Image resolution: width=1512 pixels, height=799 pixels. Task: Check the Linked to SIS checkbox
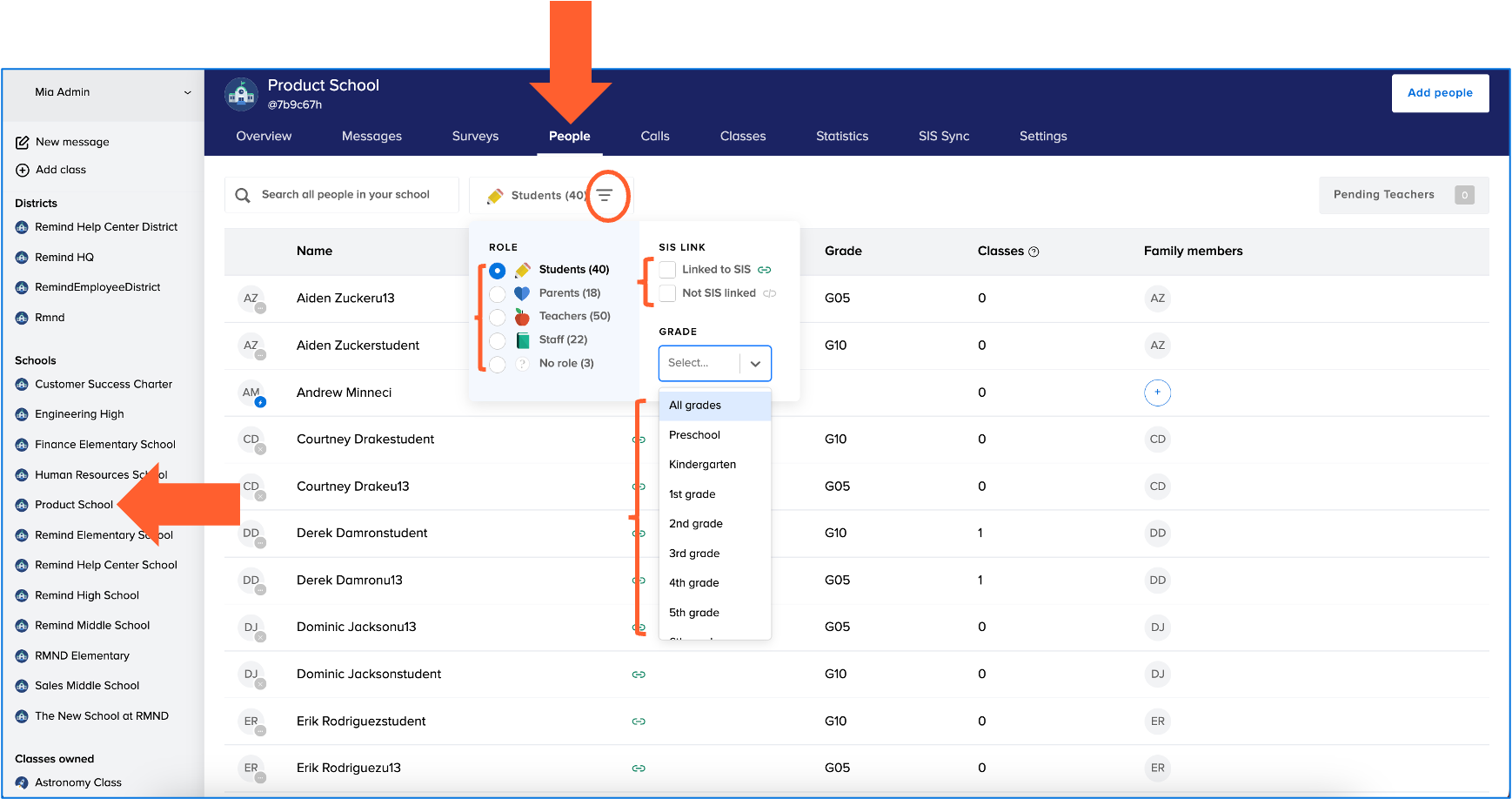tap(667, 270)
